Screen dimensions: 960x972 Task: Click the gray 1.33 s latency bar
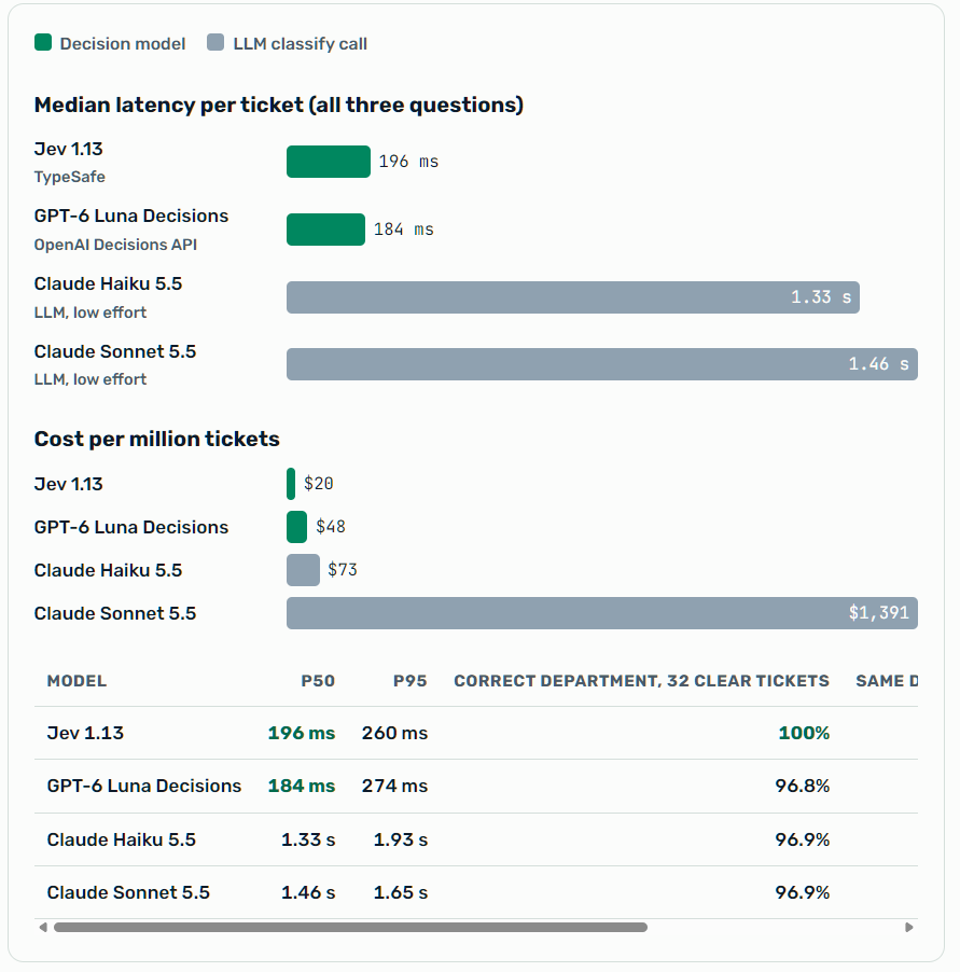click(x=573, y=298)
